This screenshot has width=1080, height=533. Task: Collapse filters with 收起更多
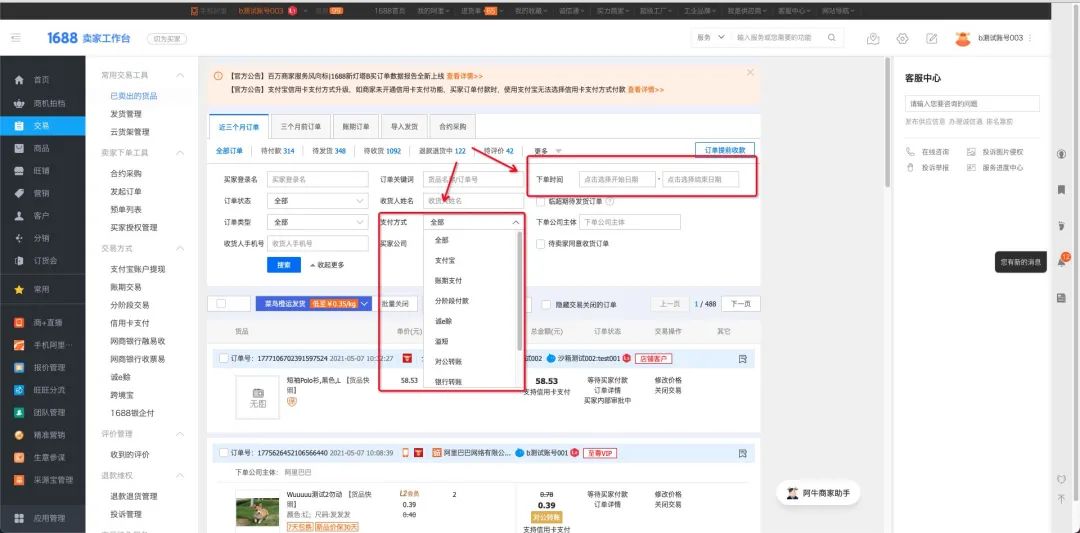(x=327, y=265)
